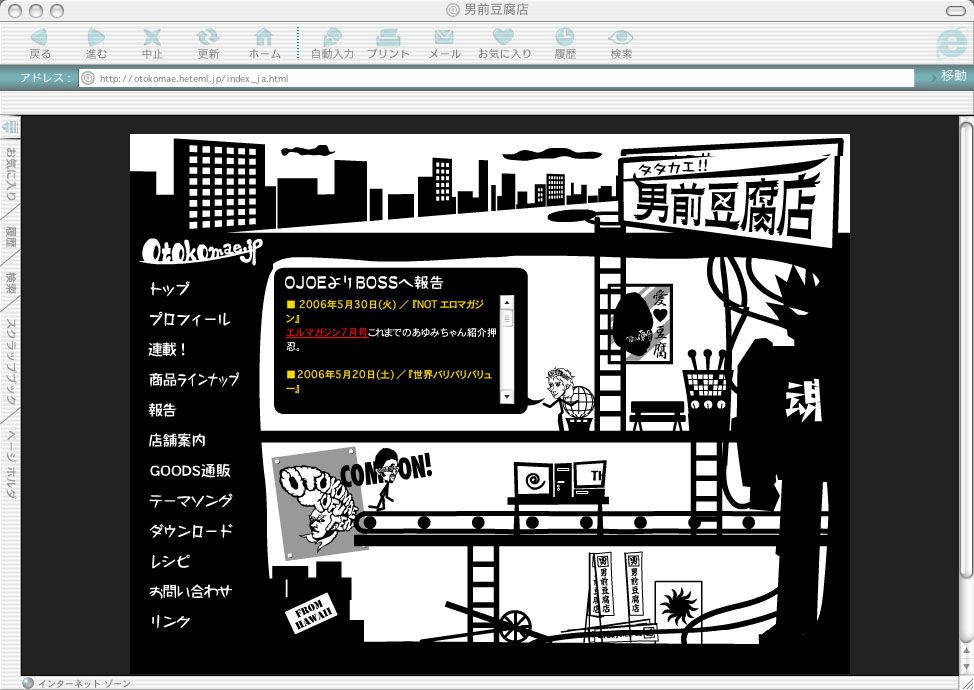Image resolution: width=974 pixels, height=690 pixels.
Task: Click the page scrollbar down arrow
Action: (x=966, y=666)
